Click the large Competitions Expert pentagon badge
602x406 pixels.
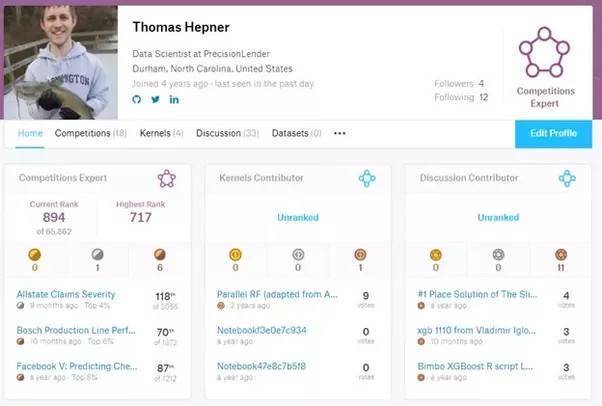544,52
